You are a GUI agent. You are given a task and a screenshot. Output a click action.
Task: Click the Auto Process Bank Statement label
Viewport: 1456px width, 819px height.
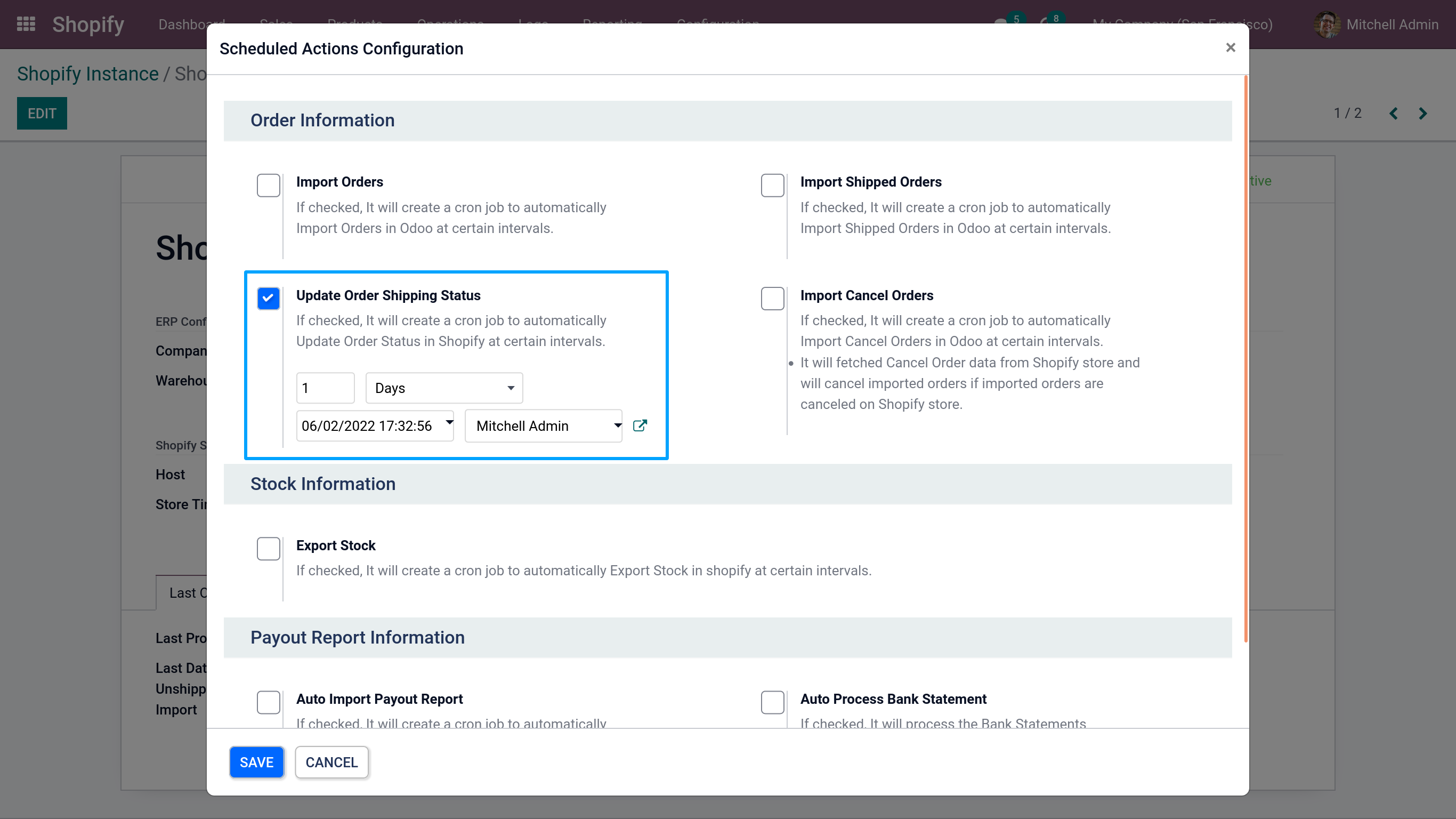pyautogui.click(x=893, y=699)
